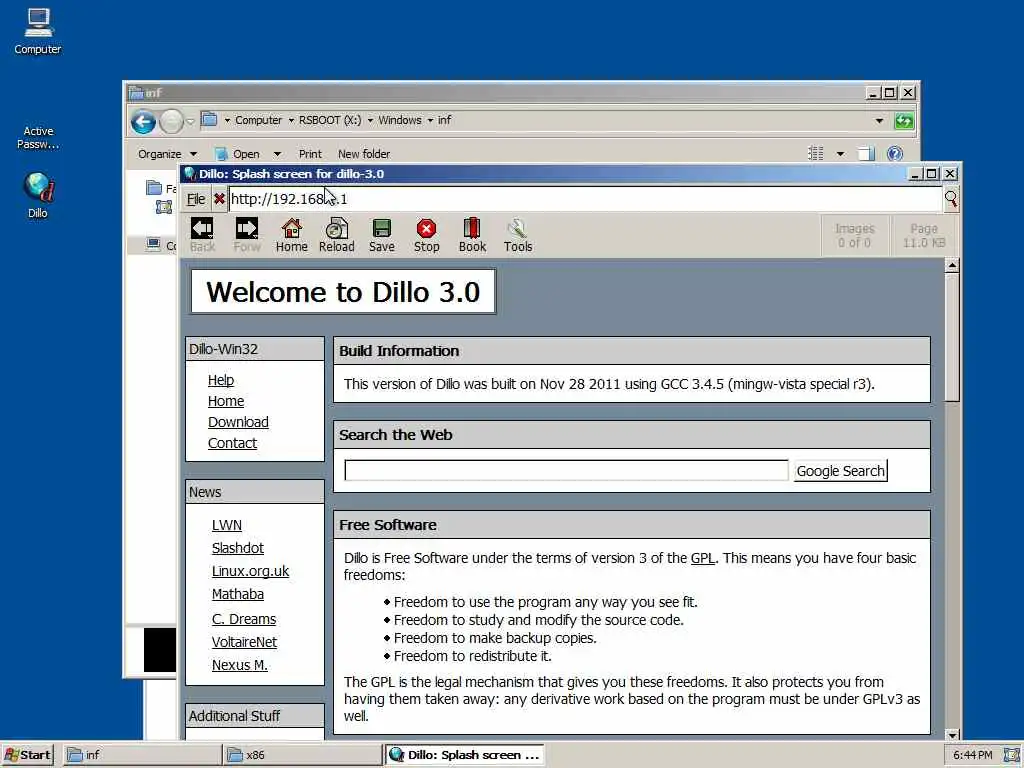Open the Explorer help question-mark icon
1024x768 pixels.
pyautogui.click(x=895, y=153)
